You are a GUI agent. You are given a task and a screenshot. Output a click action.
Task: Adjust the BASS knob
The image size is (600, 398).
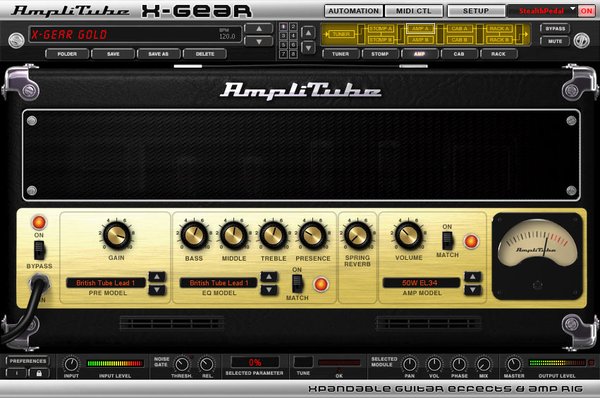[194, 235]
